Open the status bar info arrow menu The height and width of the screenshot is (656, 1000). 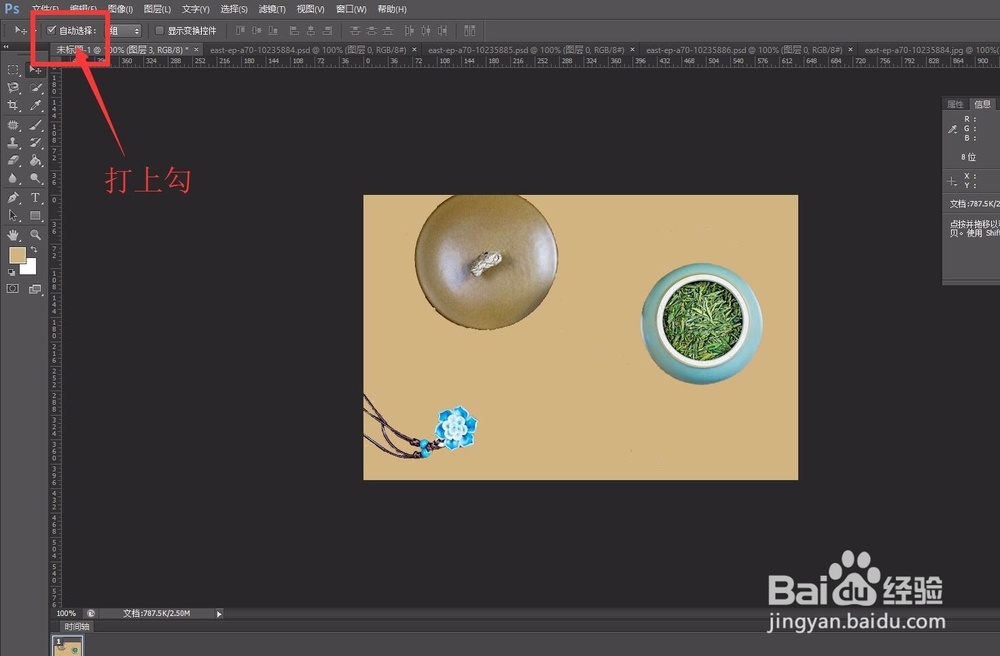(219, 614)
